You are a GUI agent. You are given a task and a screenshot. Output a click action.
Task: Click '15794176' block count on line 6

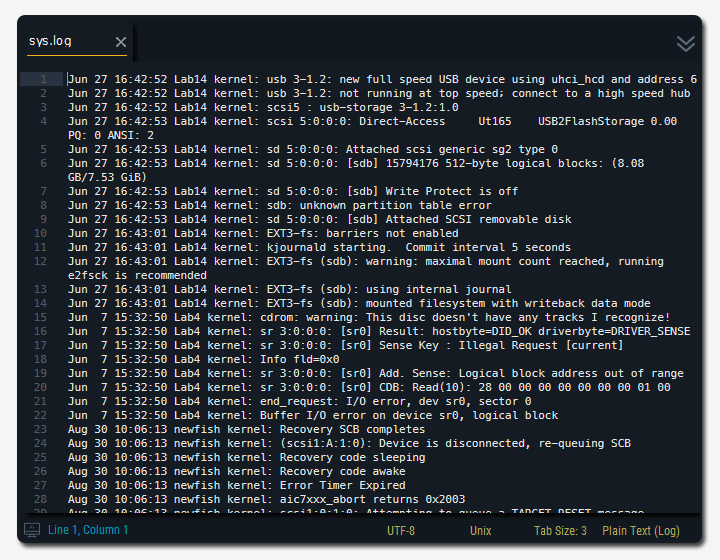click(x=412, y=163)
